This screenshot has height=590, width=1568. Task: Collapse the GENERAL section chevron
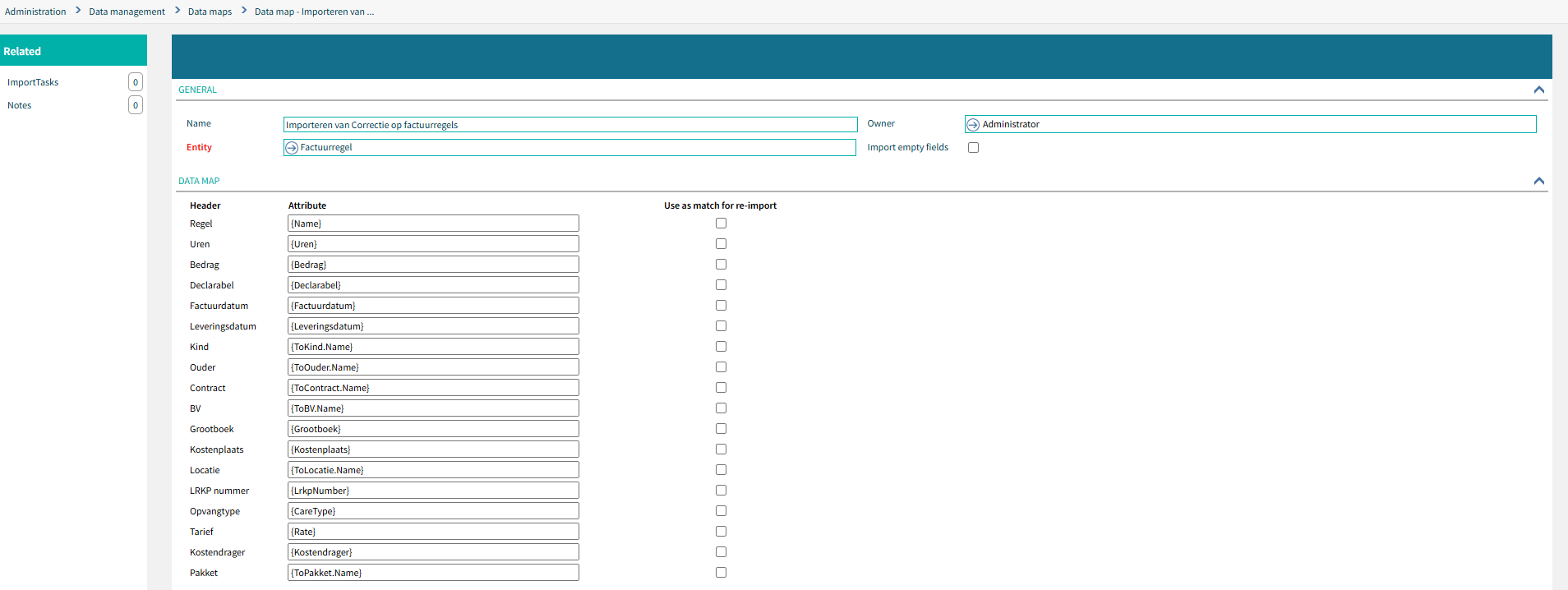click(1538, 90)
